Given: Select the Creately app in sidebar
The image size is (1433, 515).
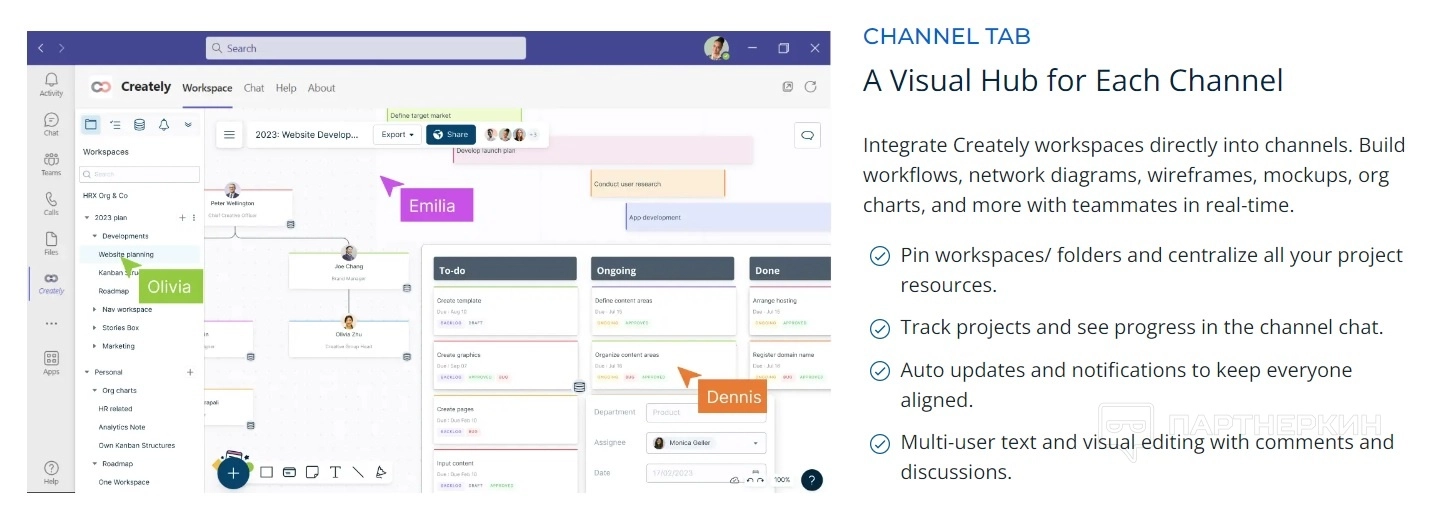Looking at the screenshot, I should coord(51,284).
